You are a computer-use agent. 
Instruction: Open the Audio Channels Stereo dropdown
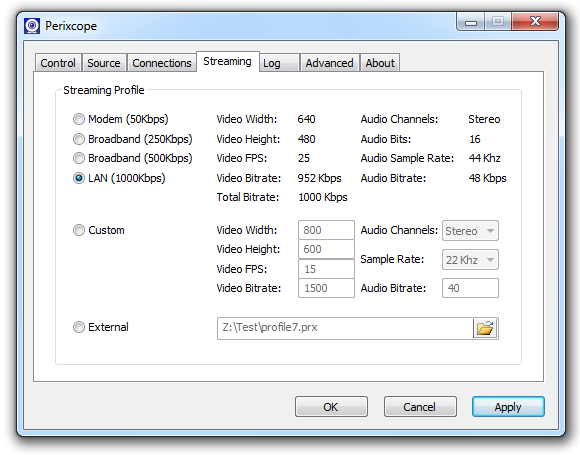[x=470, y=231]
